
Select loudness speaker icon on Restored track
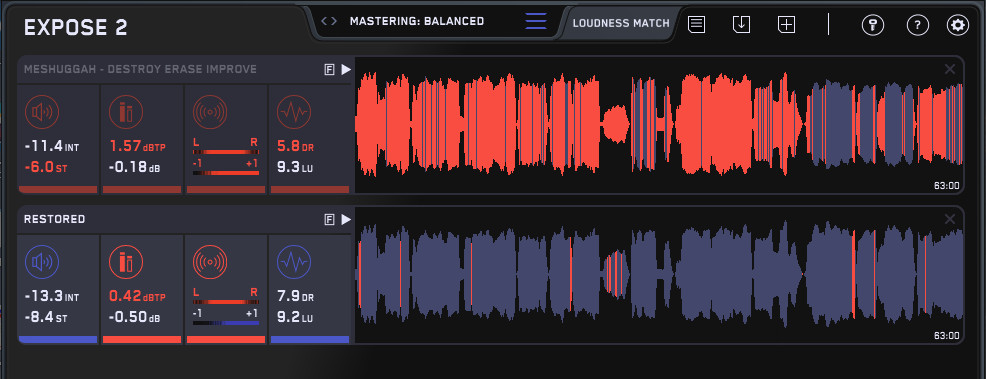42,263
